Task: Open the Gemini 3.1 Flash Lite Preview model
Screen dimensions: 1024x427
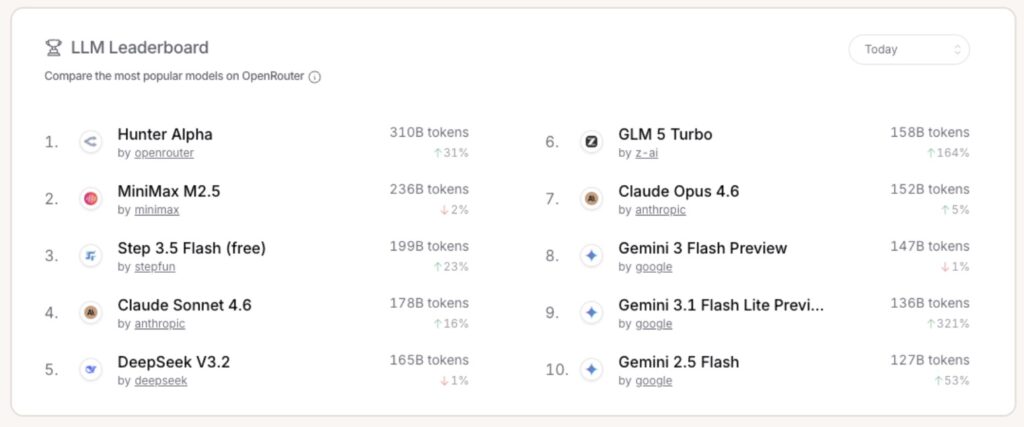Action: pyautogui.click(x=721, y=305)
